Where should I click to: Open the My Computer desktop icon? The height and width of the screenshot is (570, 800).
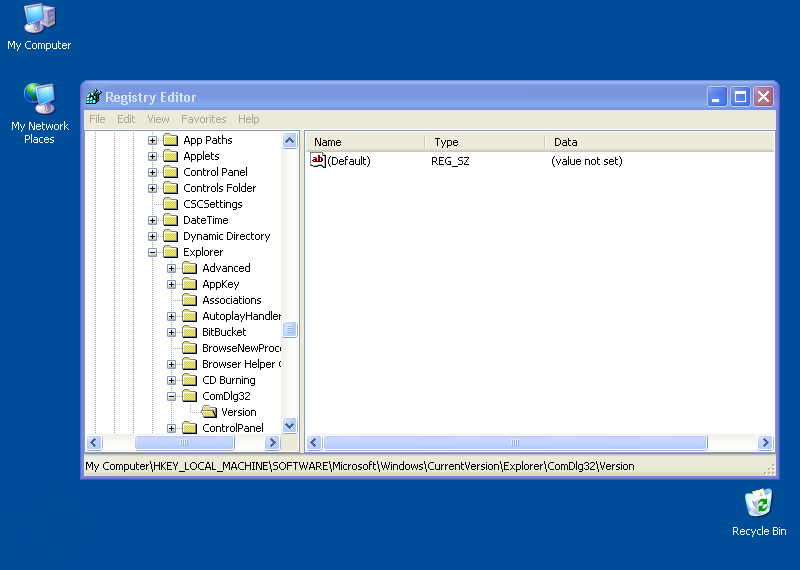pos(39,27)
